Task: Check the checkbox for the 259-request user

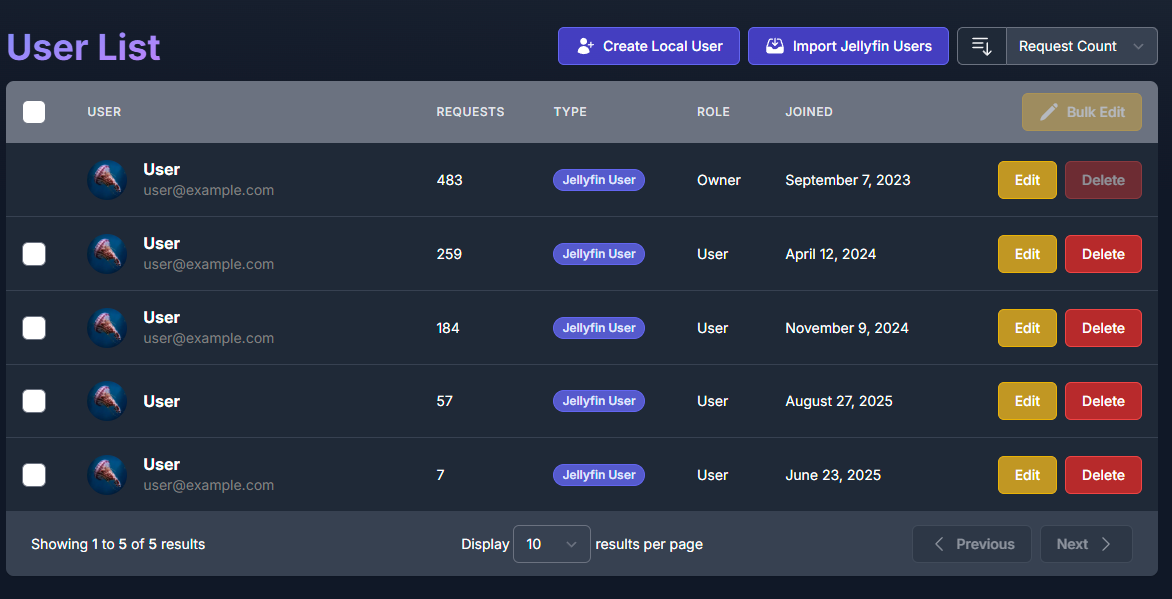Action: [33, 254]
